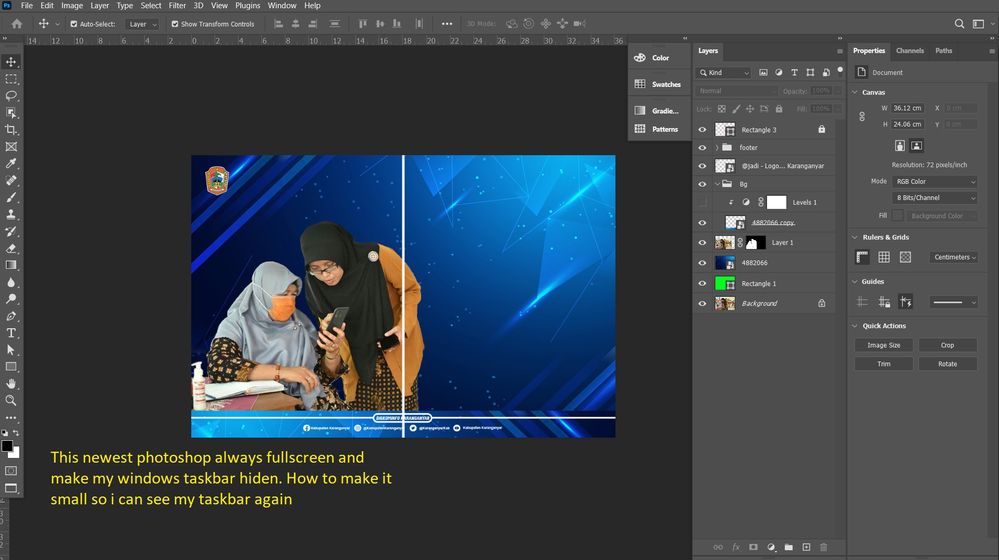The image size is (999, 560).
Task: Collapse the Canvas section
Action: tap(855, 92)
